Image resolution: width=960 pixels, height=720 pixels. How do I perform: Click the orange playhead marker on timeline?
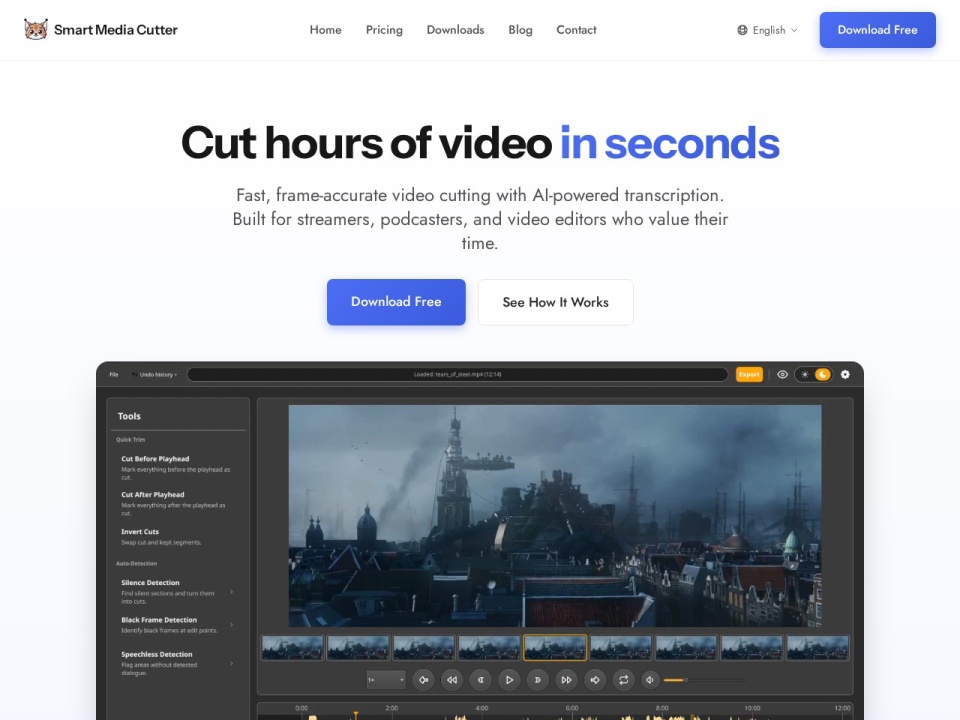[355, 715]
